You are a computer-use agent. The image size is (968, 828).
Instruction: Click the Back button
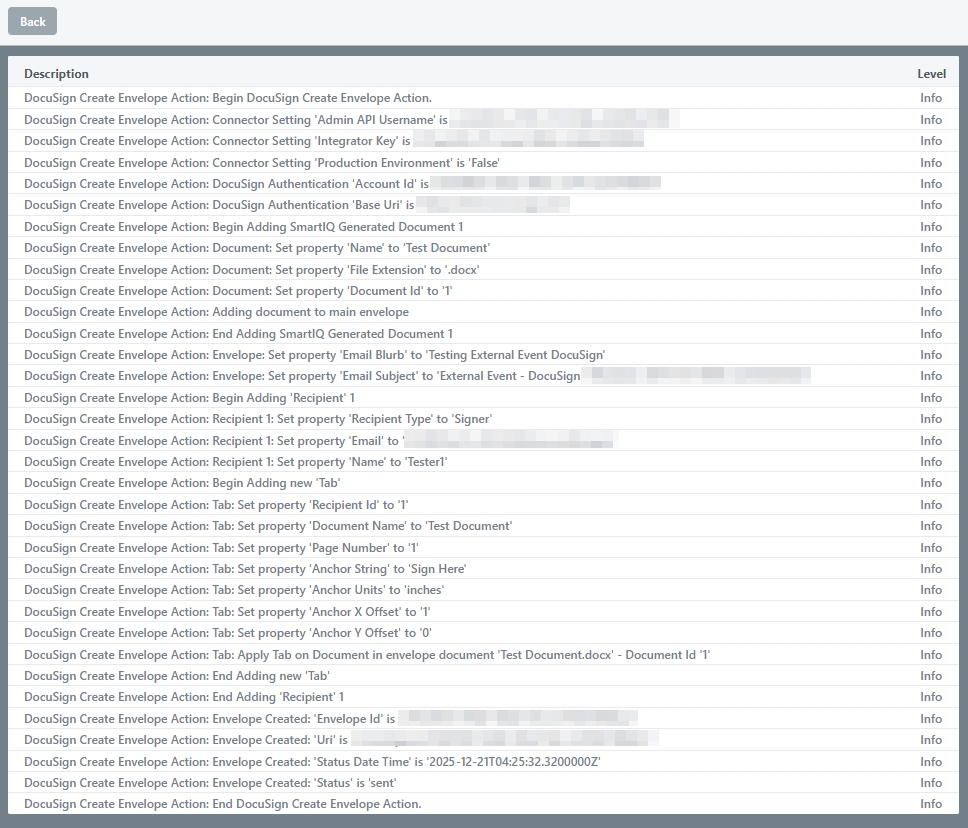[32, 22]
